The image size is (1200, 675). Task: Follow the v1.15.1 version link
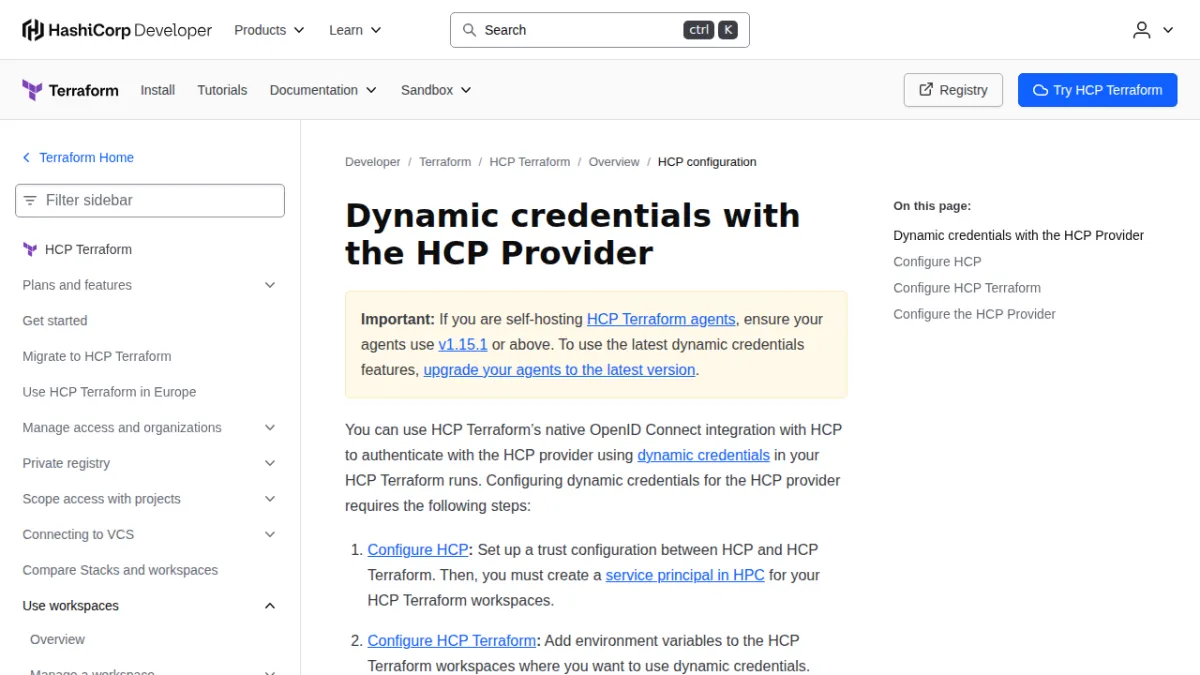coord(463,344)
